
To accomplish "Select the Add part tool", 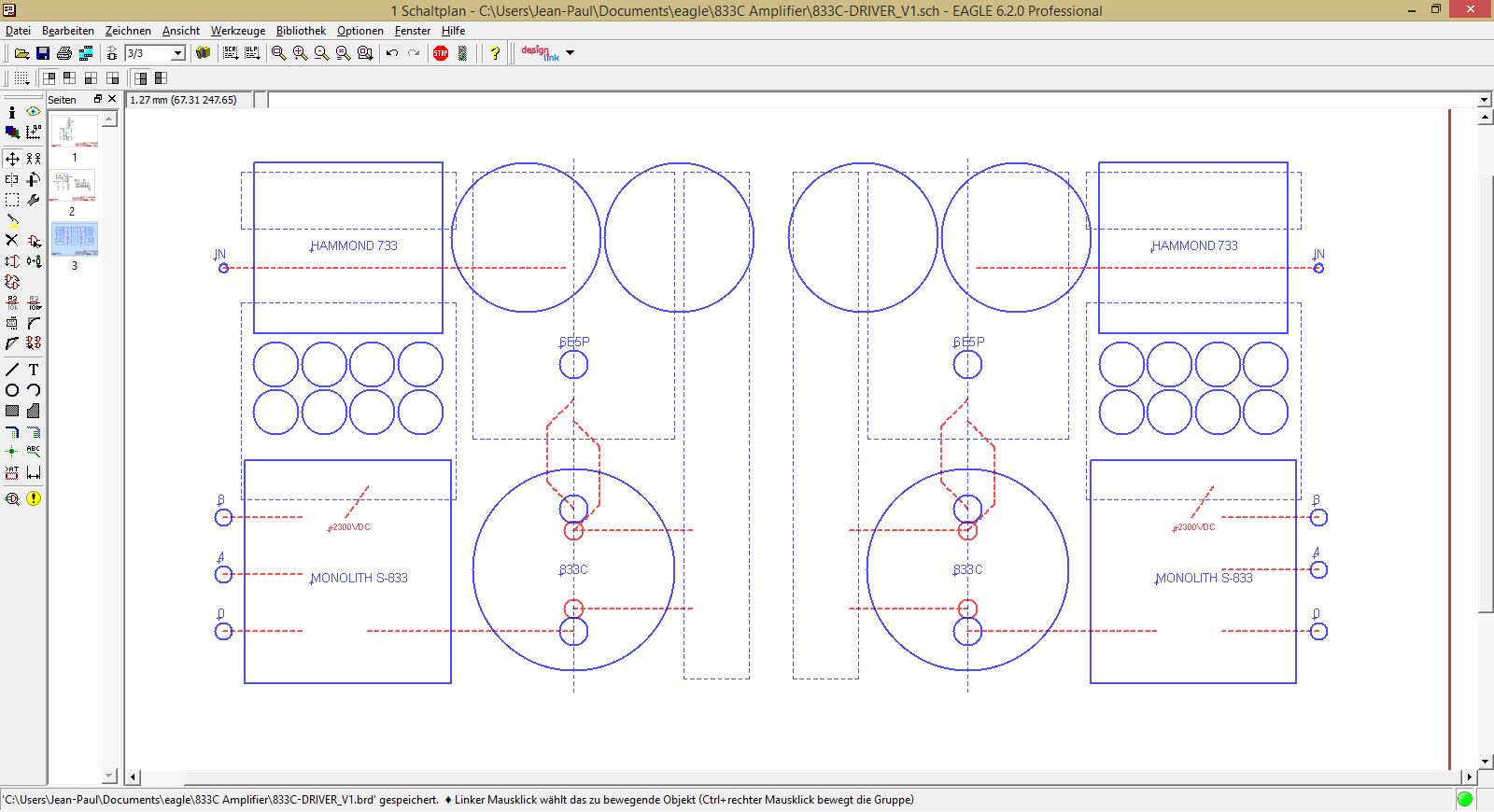I will (34, 241).
